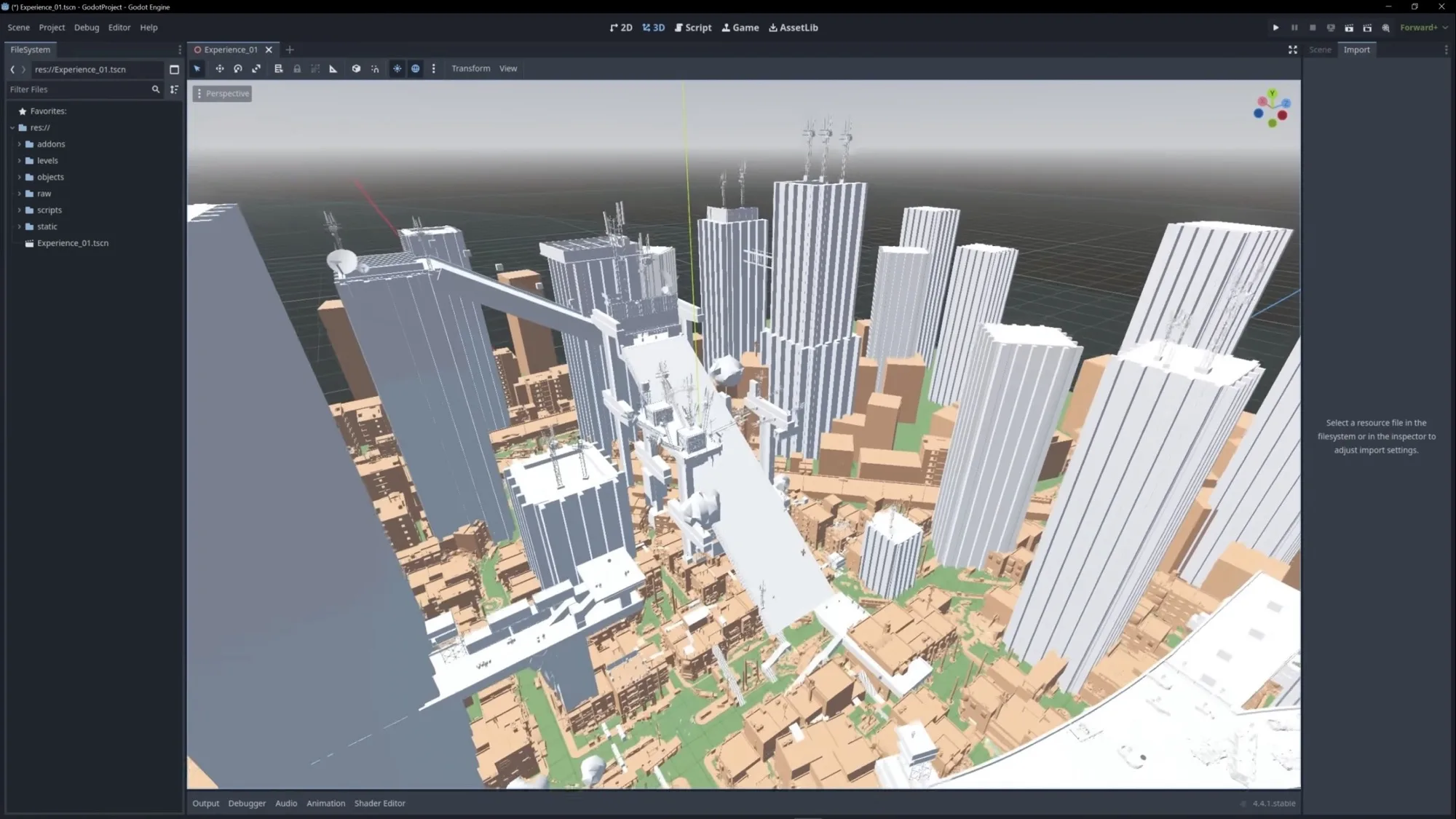The height and width of the screenshot is (819, 1456).
Task: Toggle preview environment globe icon
Action: (x=416, y=68)
